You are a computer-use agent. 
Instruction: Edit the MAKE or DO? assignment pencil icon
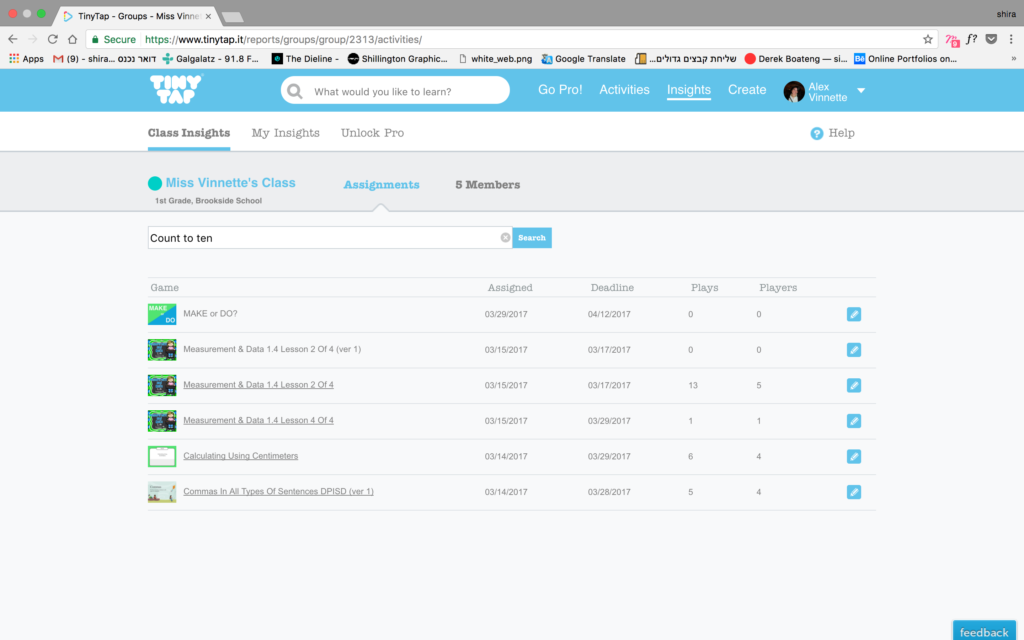pos(853,314)
